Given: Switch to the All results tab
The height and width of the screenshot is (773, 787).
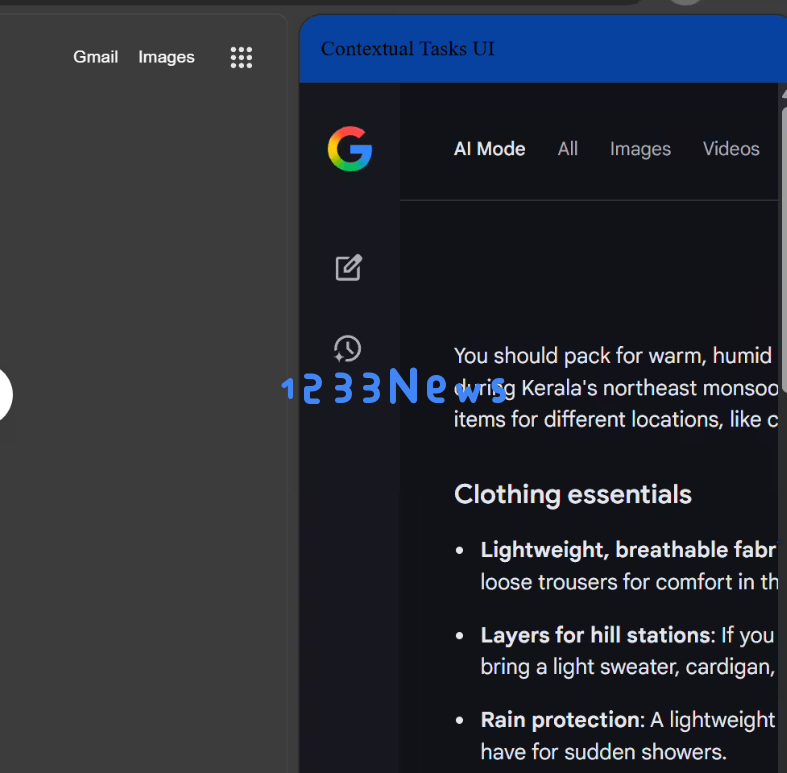Looking at the screenshot, I should [x=567, y=149].
